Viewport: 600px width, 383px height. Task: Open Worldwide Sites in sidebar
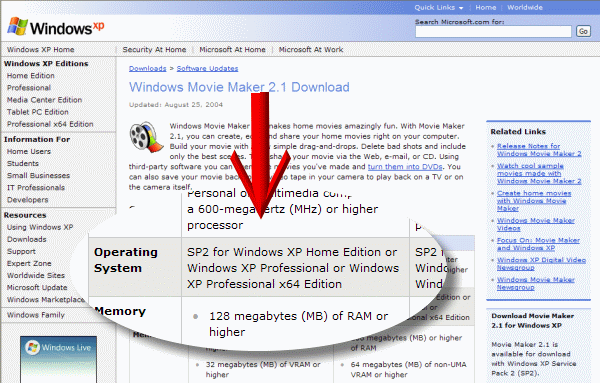pyautogui.click(x=36, y=275)
